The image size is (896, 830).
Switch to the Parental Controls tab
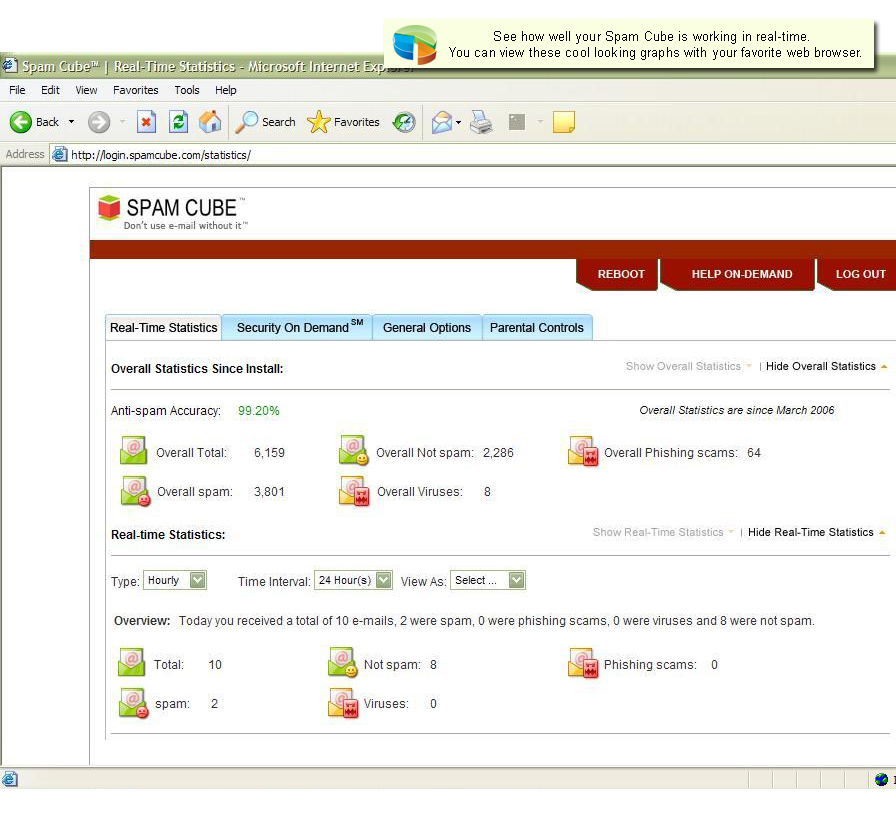click(537, 327)
